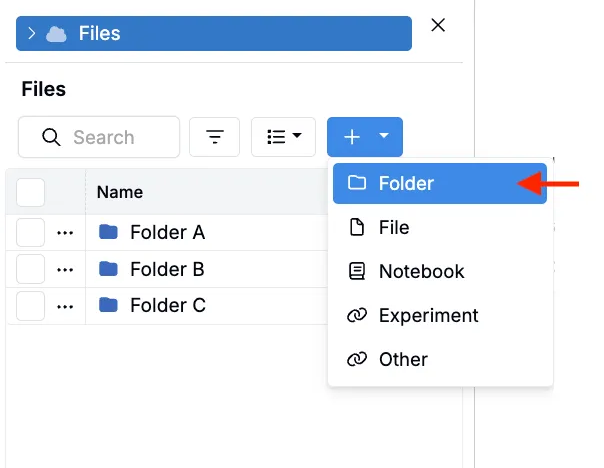Screen dimensions: 604x468
Task: Close the Files panel with X
Action: coord(438,26)
